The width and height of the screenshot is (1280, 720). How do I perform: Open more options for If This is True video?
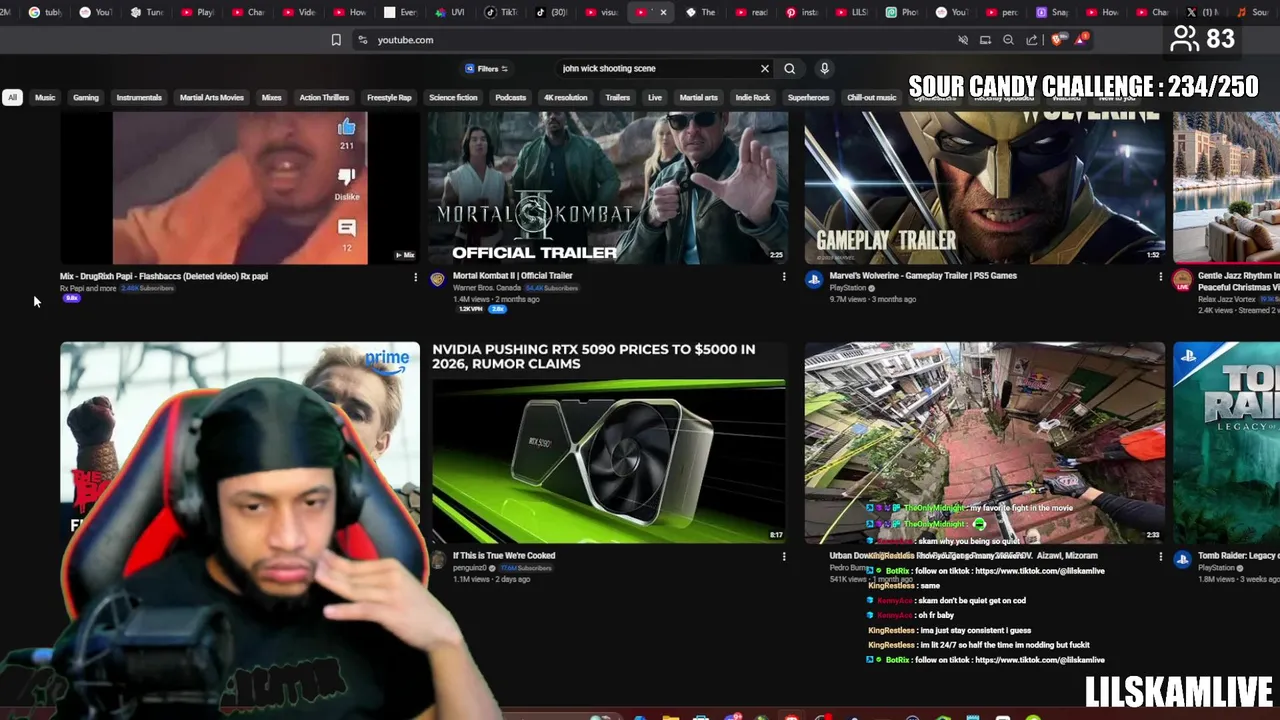[x=784, y=556]
